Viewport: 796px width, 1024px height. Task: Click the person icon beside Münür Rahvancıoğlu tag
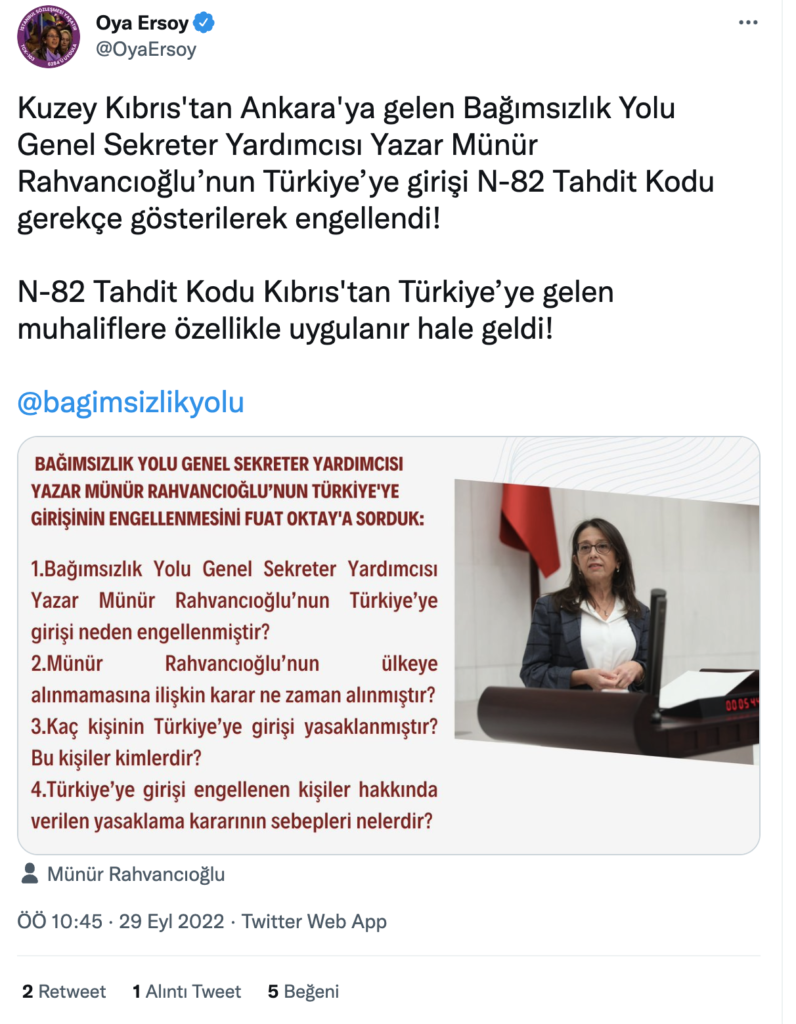tap(29, 874)
